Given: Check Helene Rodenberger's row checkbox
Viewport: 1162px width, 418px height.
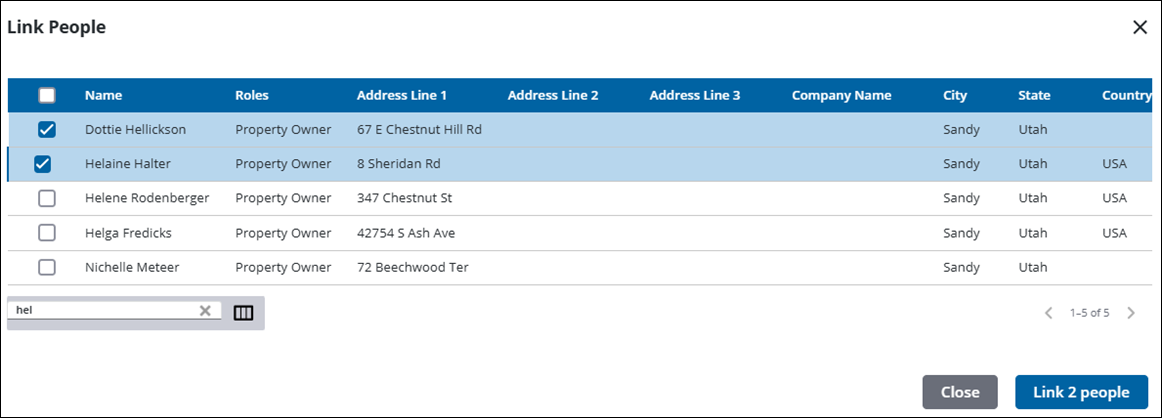Looking at the screenshot, I should (x=47, y=198).
